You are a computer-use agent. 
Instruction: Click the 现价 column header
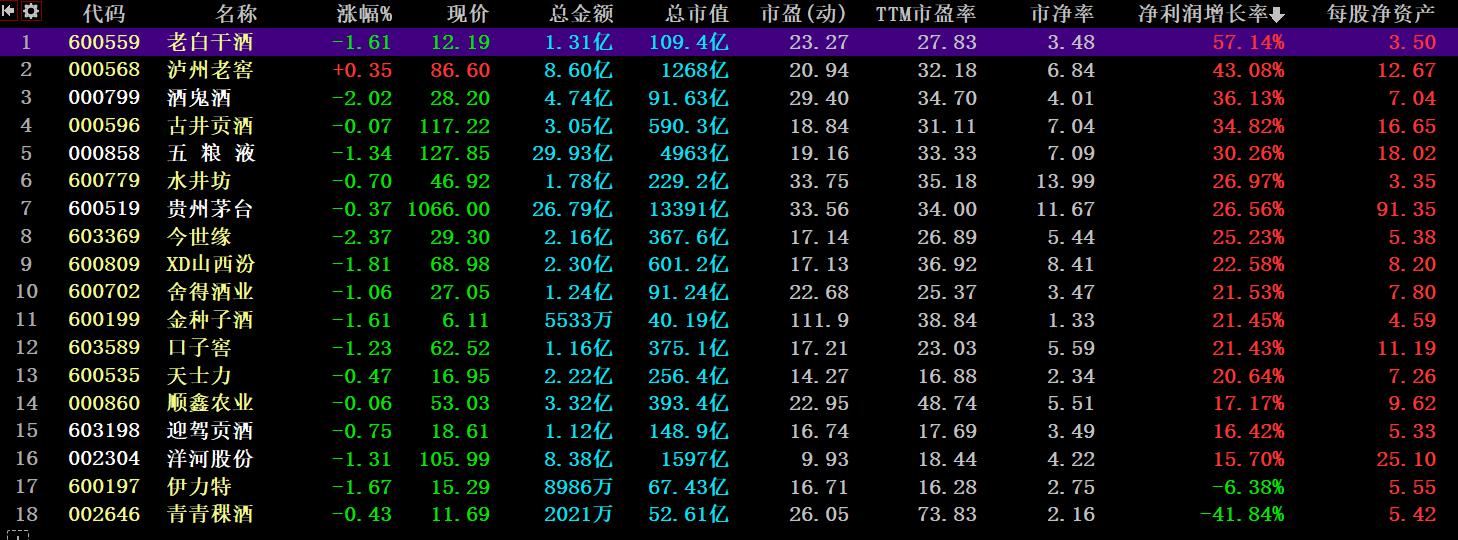pos(468,14)
